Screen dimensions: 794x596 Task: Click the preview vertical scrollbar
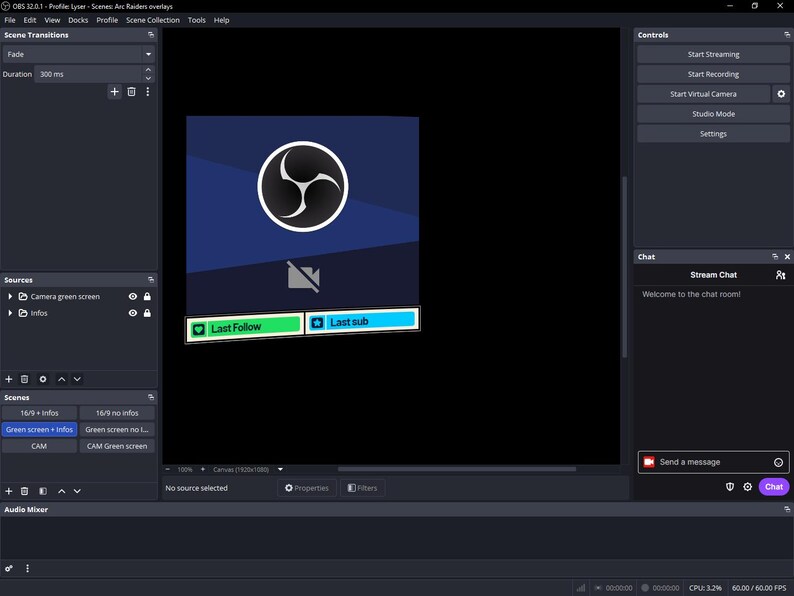pos(625,267)
